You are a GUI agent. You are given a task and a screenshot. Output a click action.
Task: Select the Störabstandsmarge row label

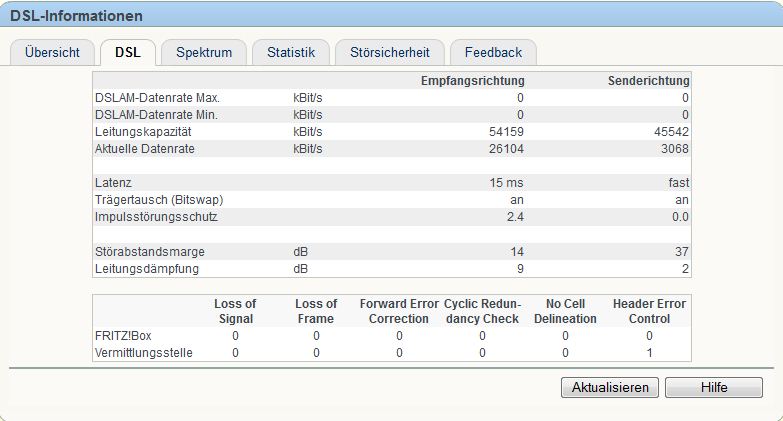148,251
